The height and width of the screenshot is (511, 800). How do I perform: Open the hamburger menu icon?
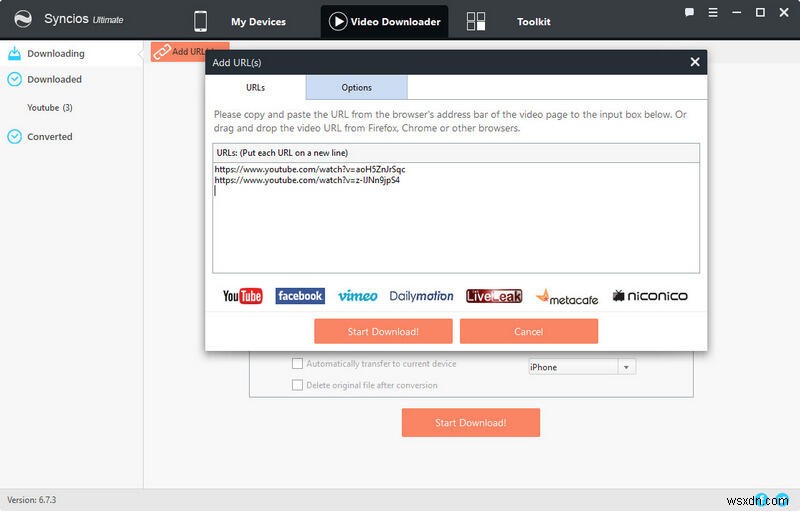tap(713, 12)
